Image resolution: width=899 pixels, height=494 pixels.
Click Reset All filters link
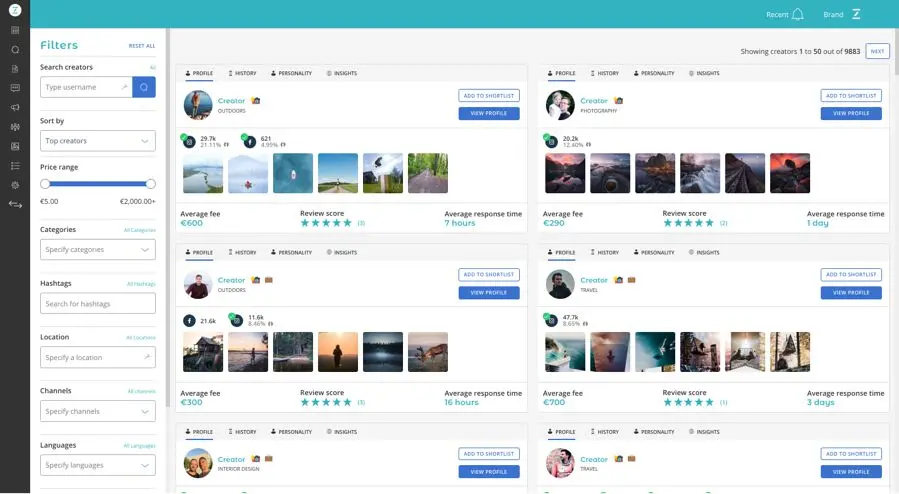142,46
